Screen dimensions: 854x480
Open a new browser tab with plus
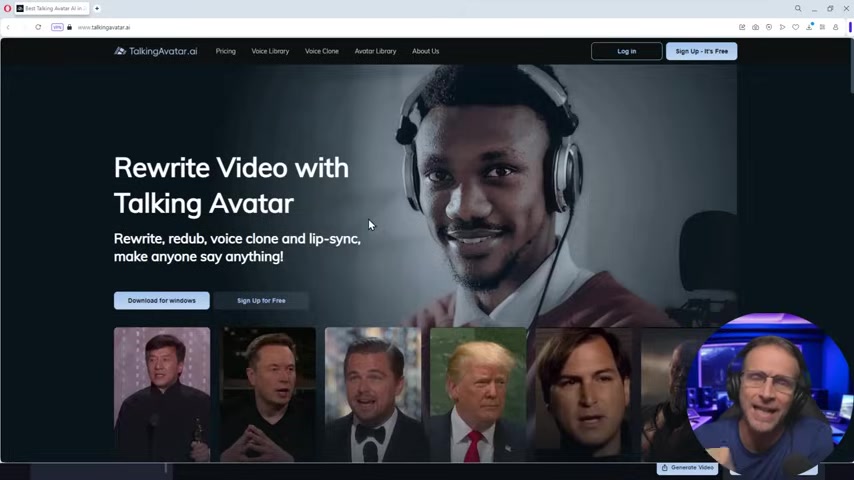(x=97, y=8)
